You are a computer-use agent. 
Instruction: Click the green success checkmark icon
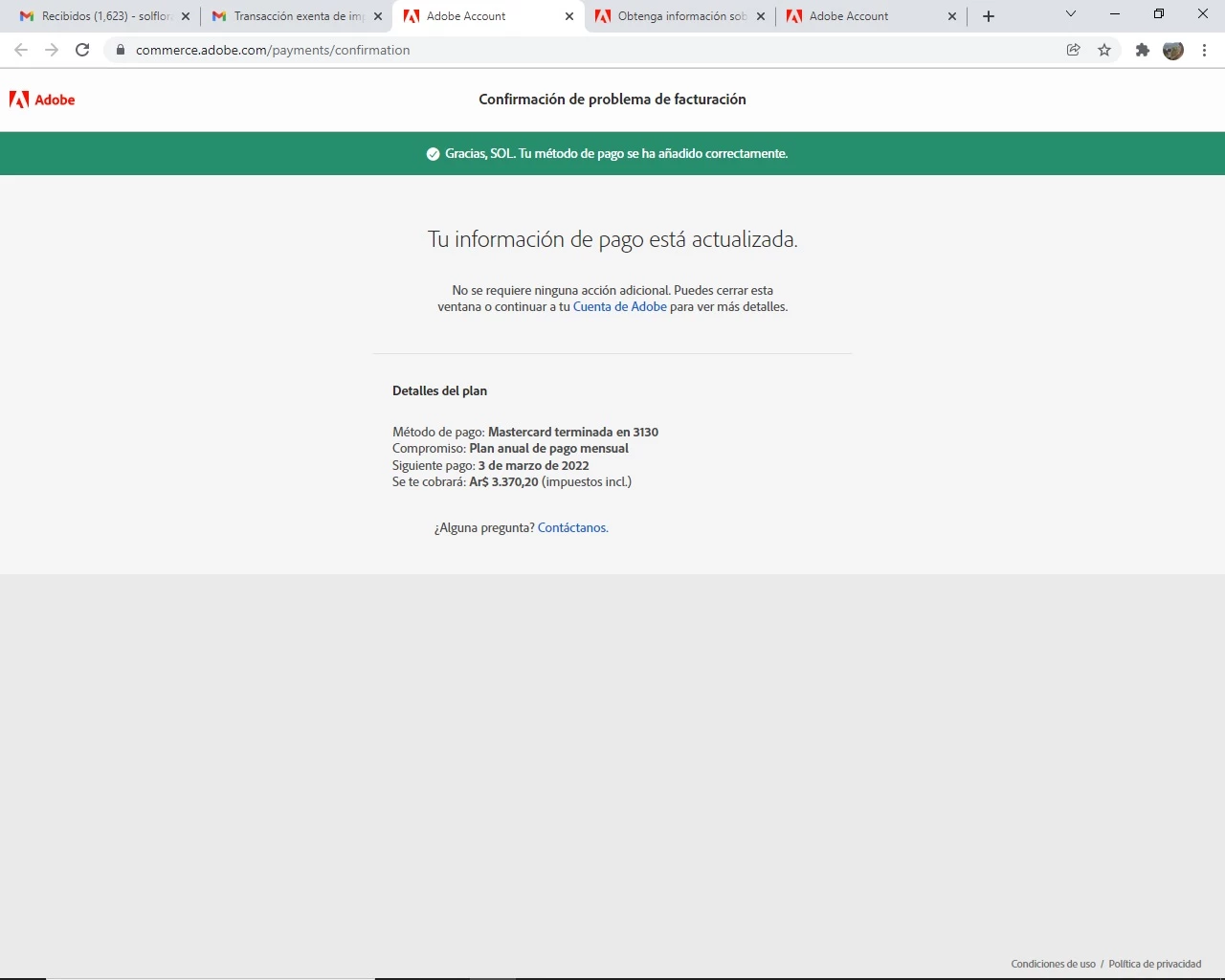pos(433,154)
